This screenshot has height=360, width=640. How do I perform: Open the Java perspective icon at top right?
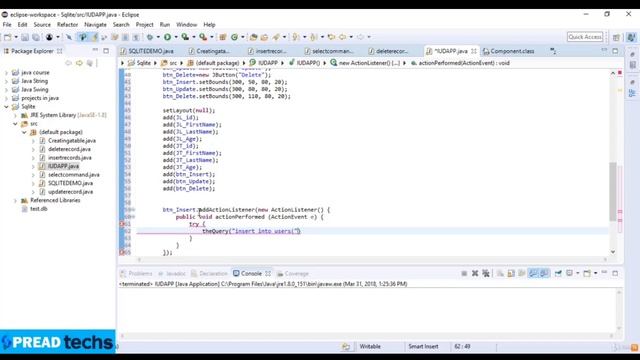[631, 37]
